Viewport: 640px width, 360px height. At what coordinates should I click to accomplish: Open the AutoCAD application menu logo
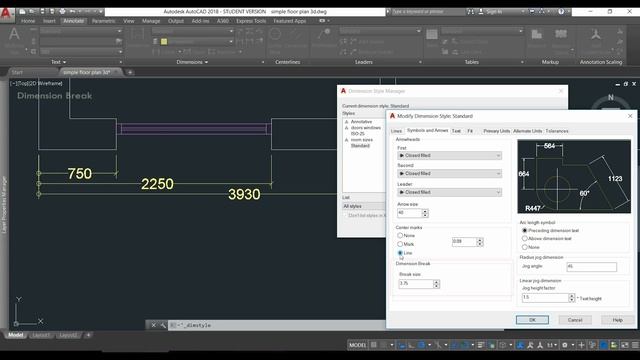[x=6, y=13]
